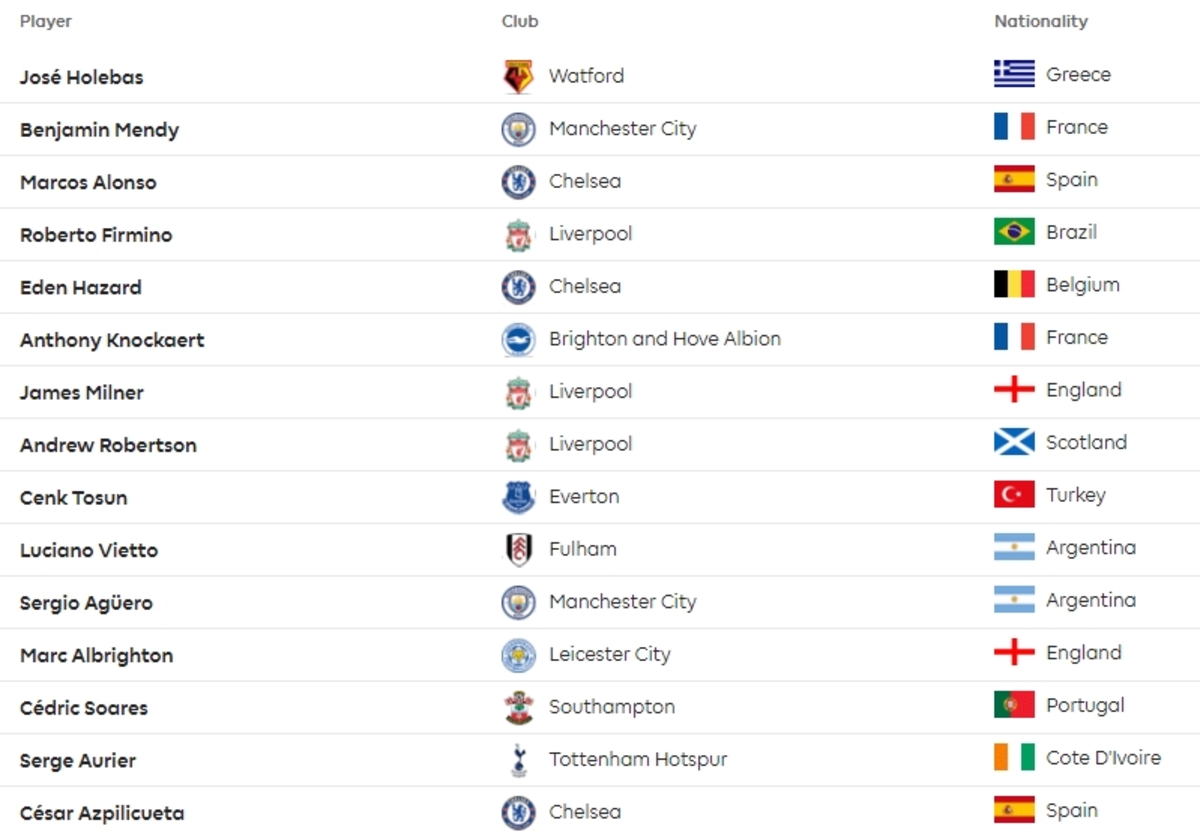Open José Holebas player profile
This screenshot has height=838, width=1200.
pyautogui.click(x=82, y=77)
